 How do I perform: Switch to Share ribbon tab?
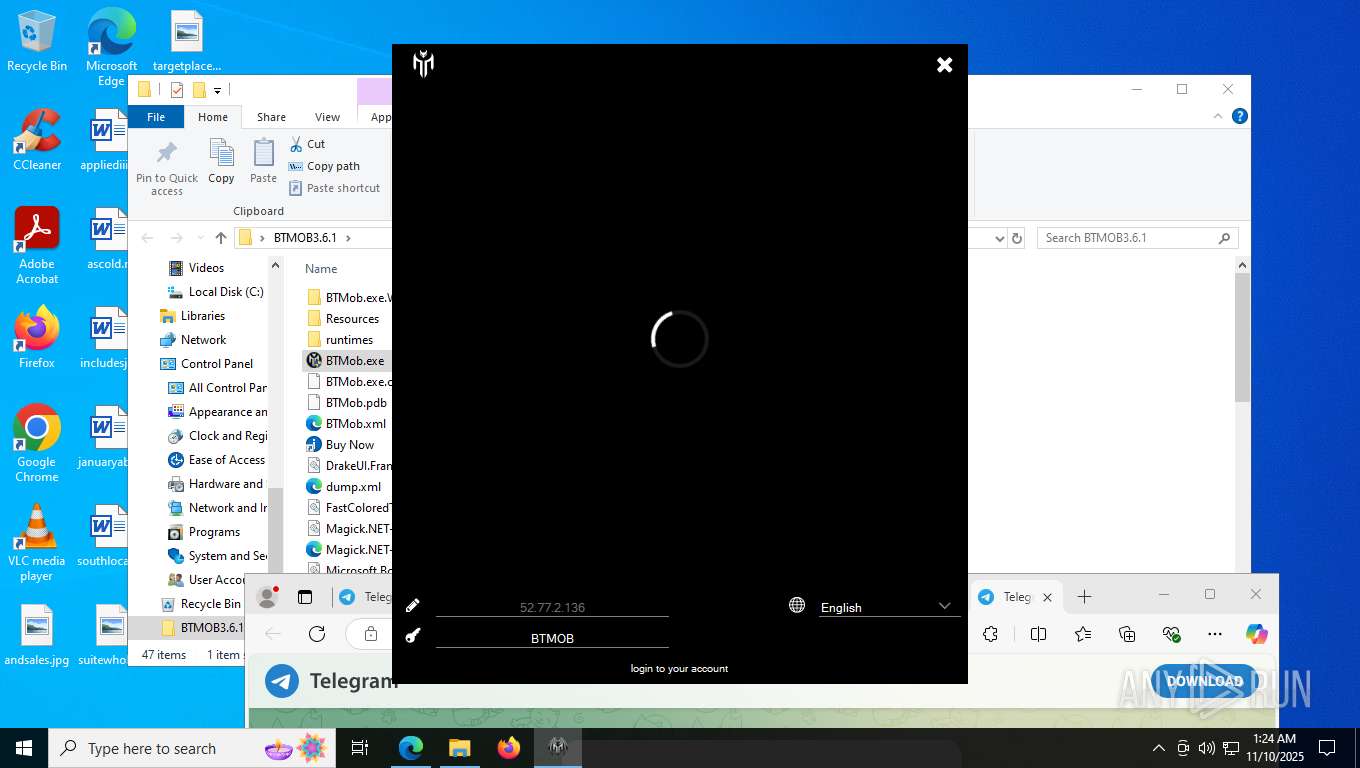click(271, 117)
